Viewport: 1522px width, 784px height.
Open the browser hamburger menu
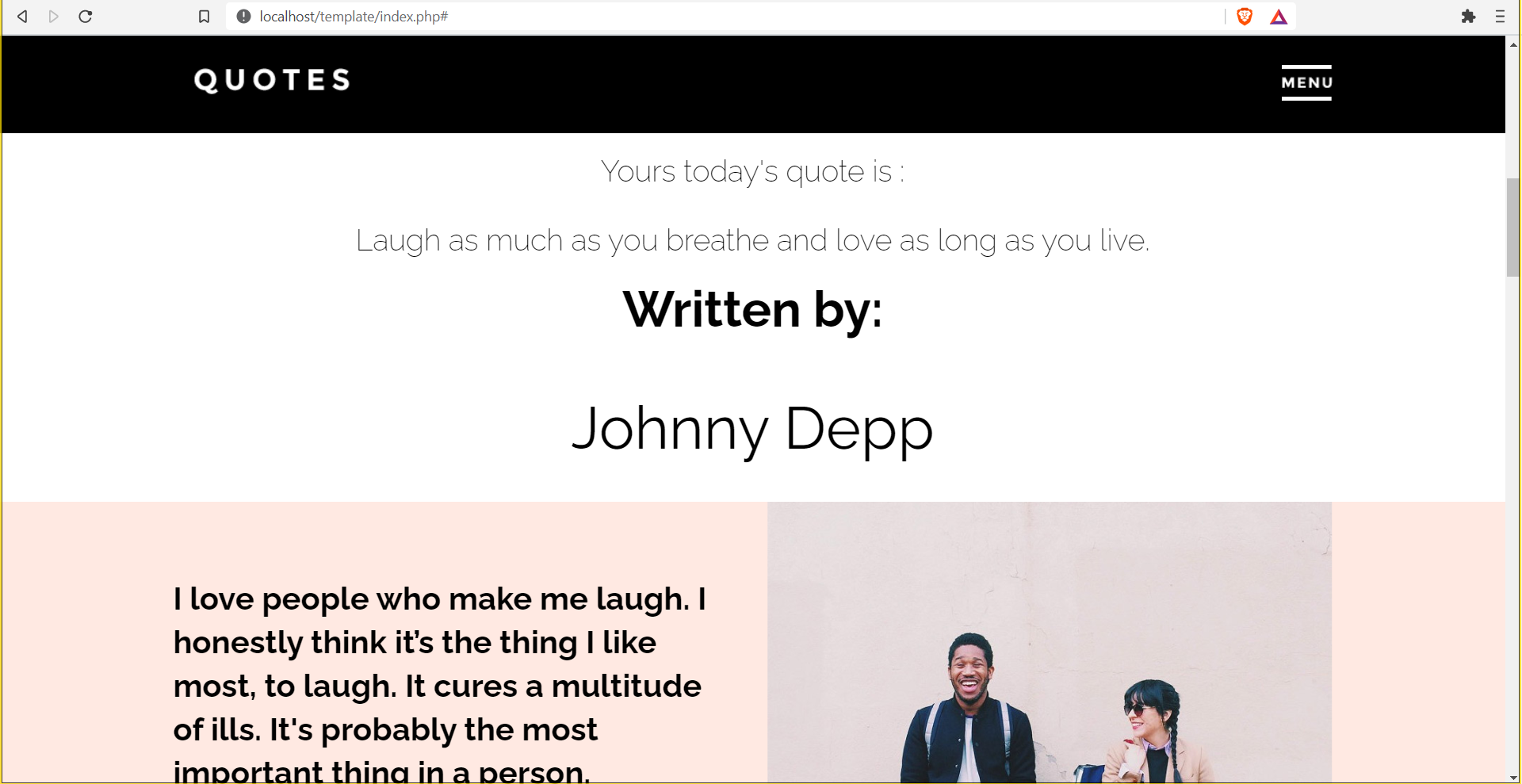[x=1500, y=17]
